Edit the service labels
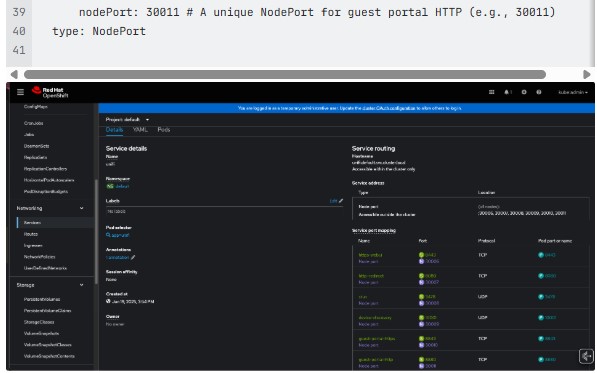597x373 pixels. 336,201
